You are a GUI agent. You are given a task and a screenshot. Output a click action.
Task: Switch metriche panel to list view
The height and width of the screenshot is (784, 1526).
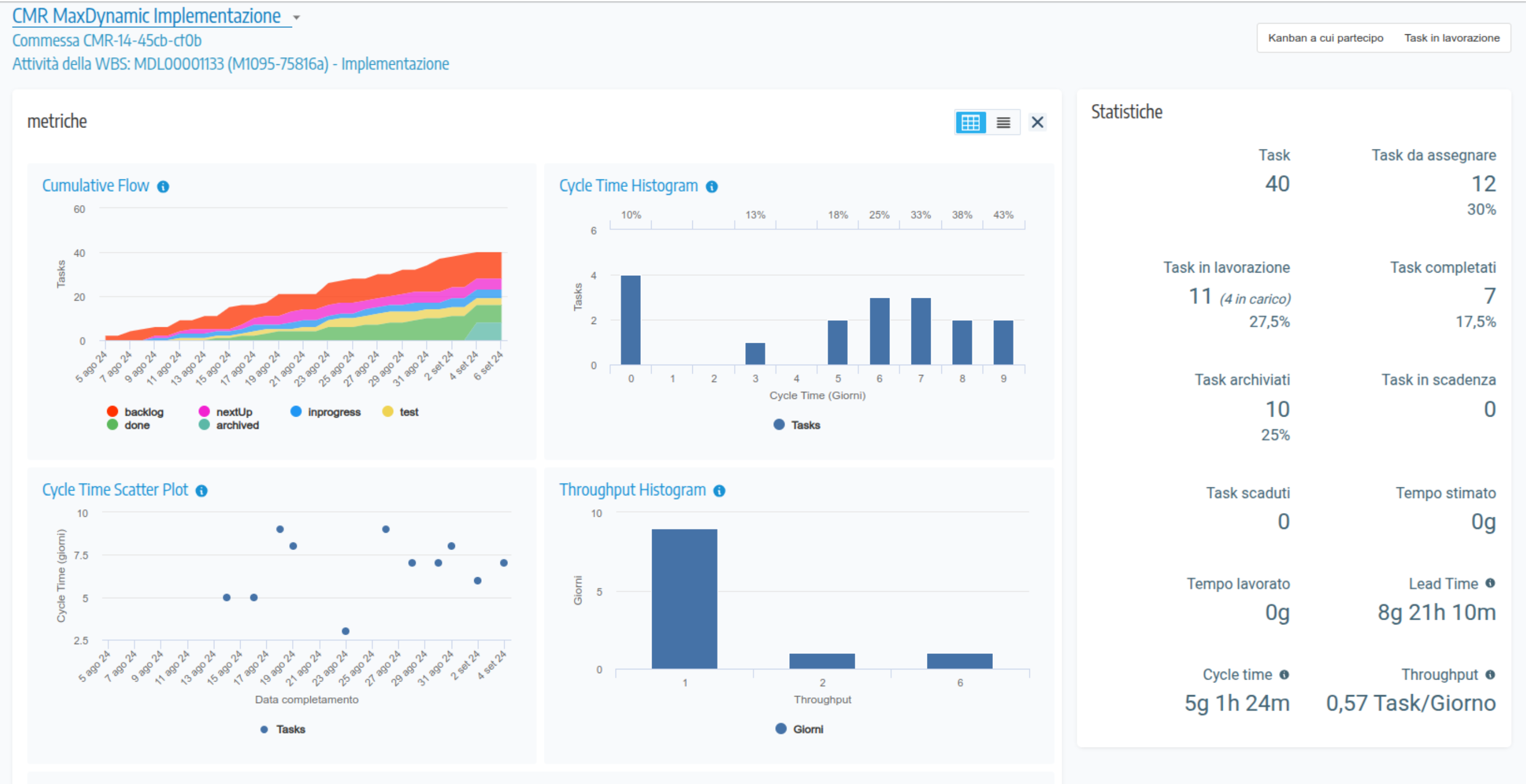tap(1003, 123)
